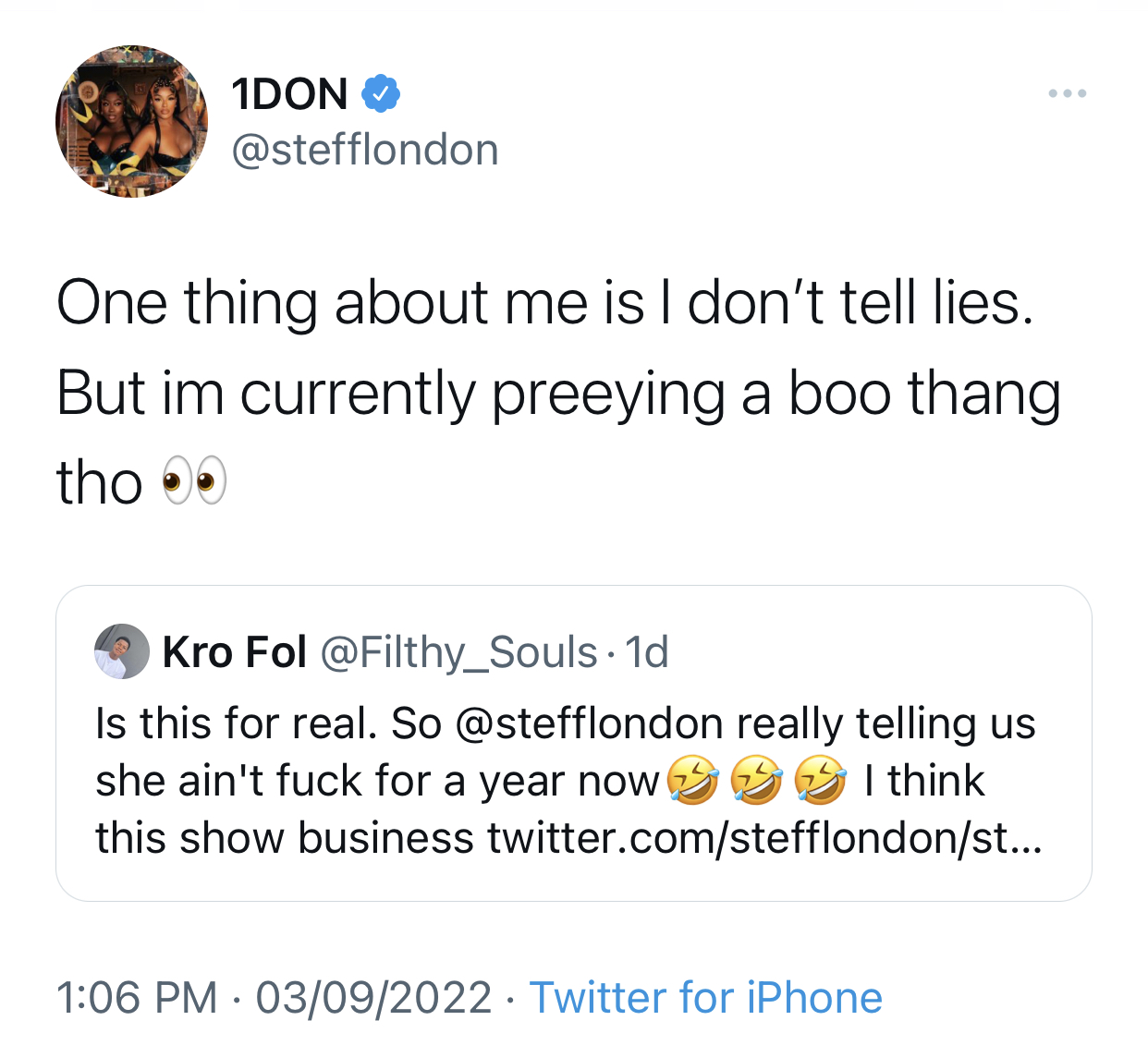Screen dimensions: 1148x1045
Task: Click the first laughing emoji in quote
Action: point(693,780)
